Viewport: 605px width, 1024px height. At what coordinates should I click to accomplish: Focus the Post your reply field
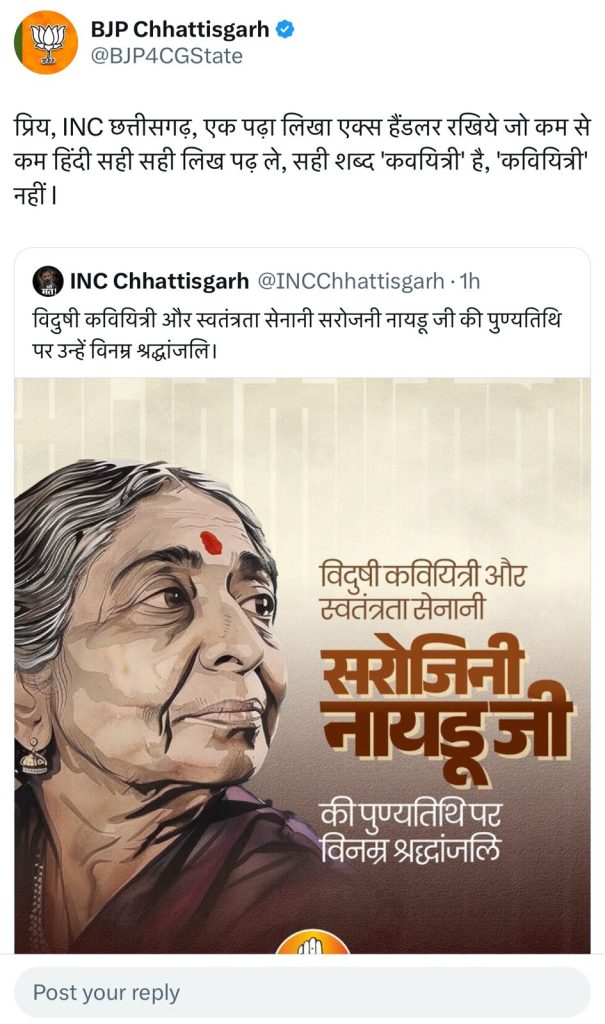302,992
